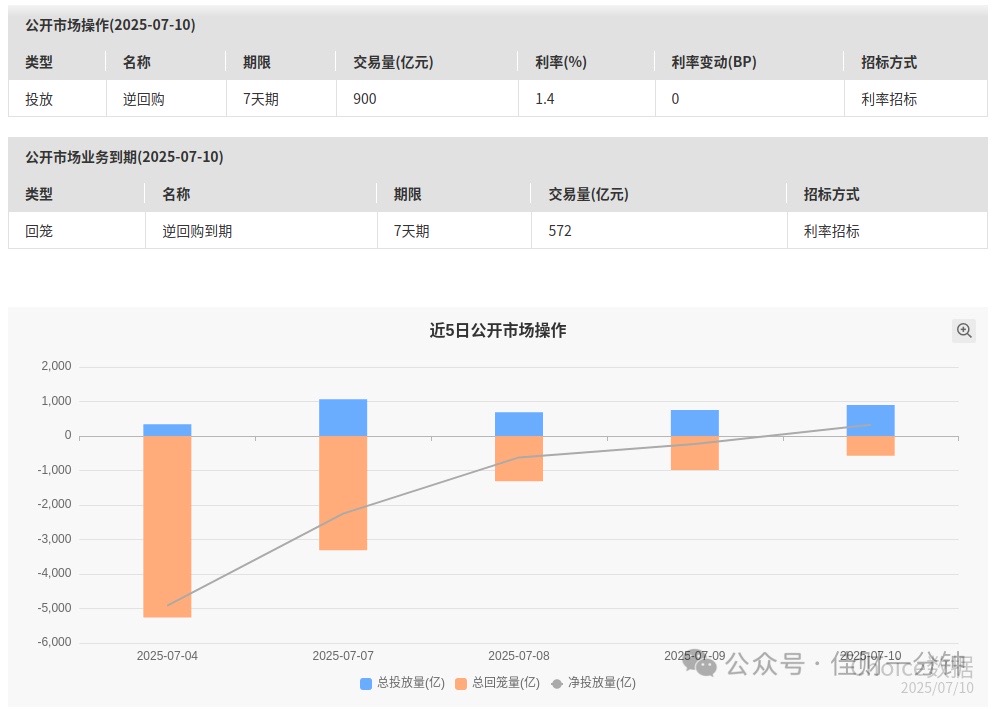Click the blue bar for 2025-07-04
Image resolution: width=997 pixels, height=709 pixels.
point(167,430)
